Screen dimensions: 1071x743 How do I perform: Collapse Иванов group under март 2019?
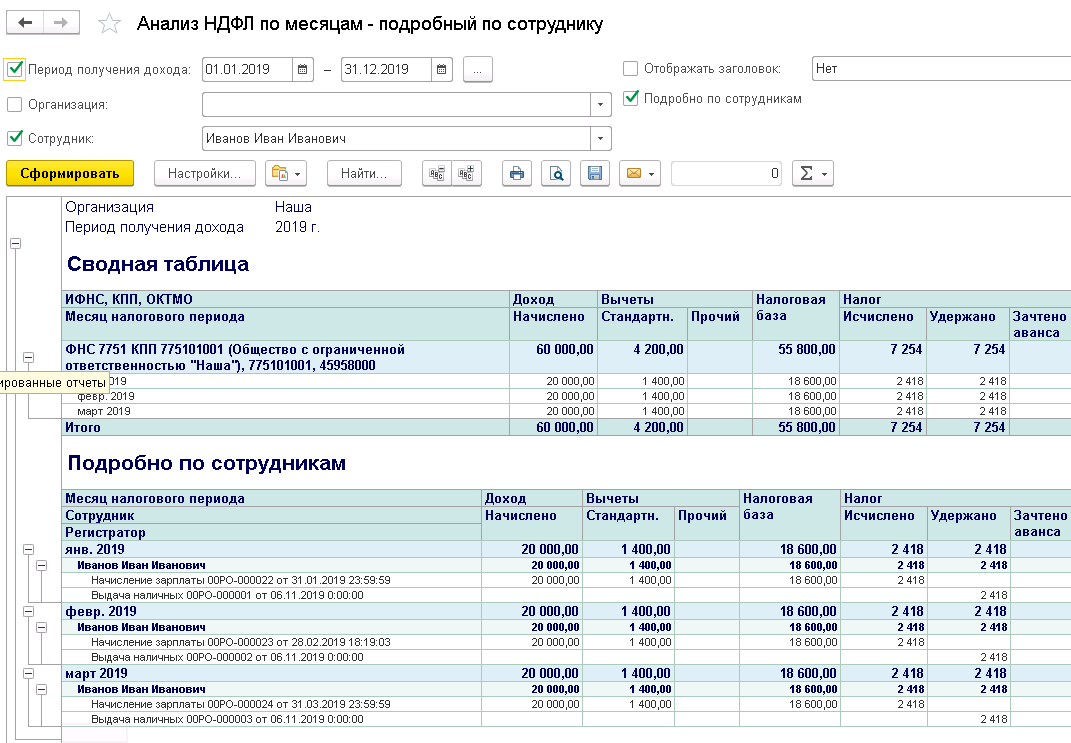42,690
